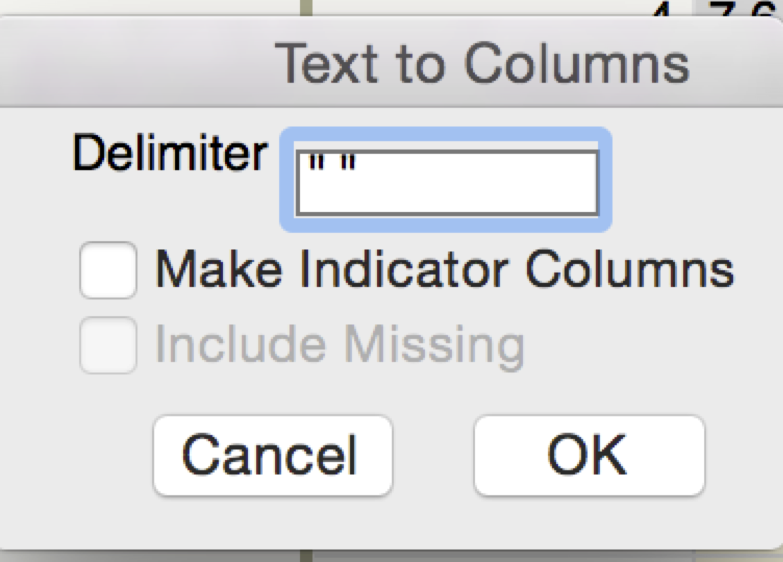Click the gap between Cancel and OK buttons
This screenshot has width=783, height=562.
tap(433, 456)
